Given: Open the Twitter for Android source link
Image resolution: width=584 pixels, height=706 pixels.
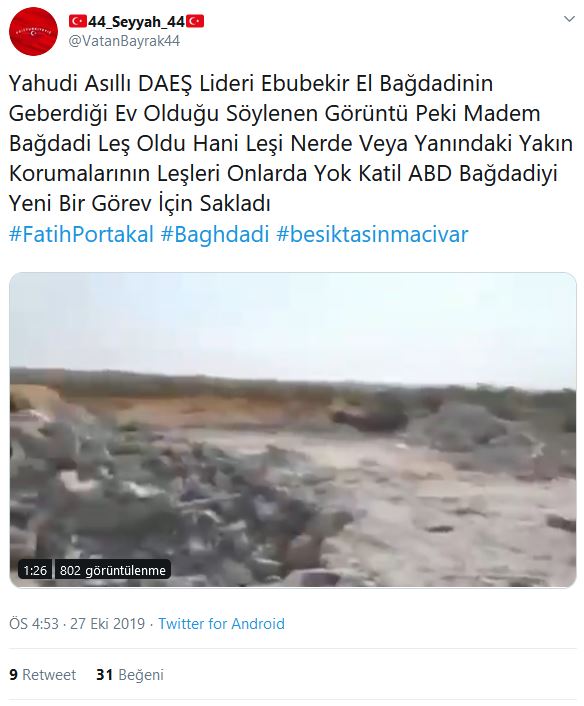Looking at the screenshot, I should point(221,624).
